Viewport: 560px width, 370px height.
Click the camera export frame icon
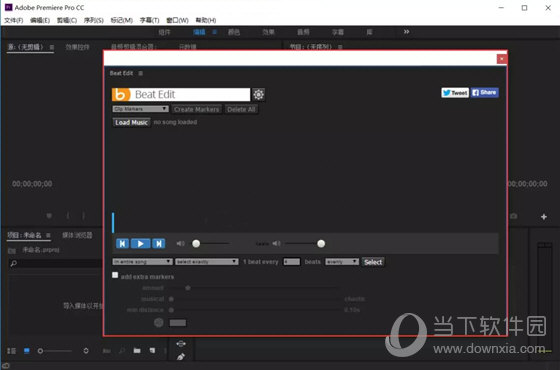(514, 216)
